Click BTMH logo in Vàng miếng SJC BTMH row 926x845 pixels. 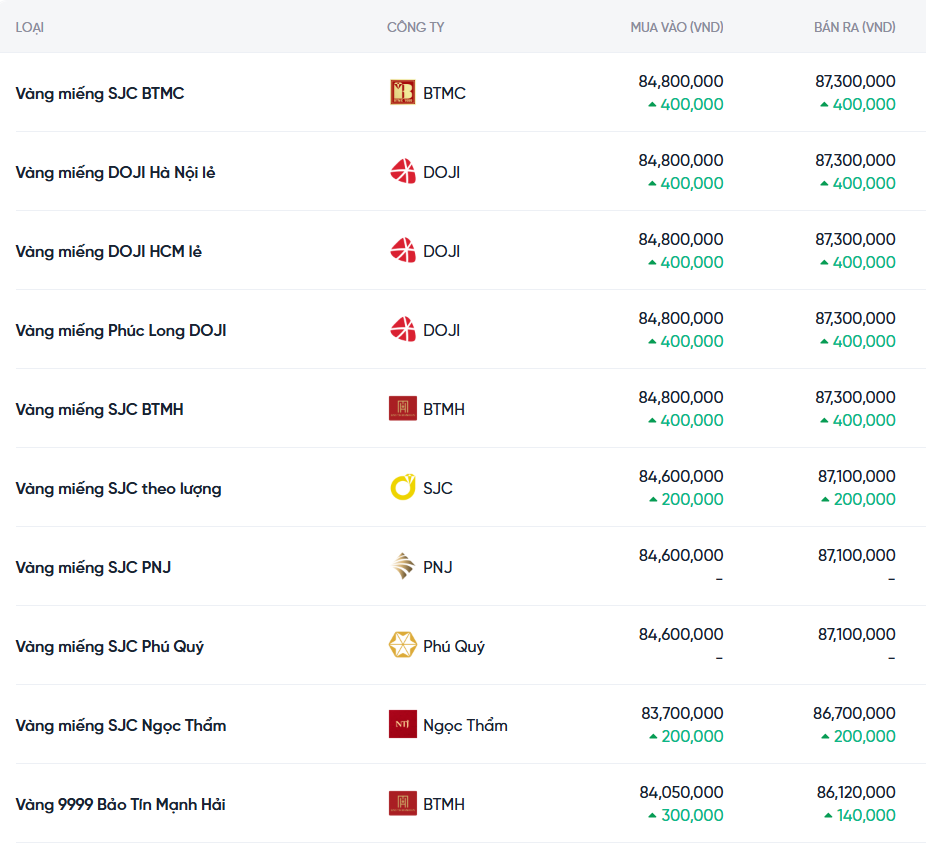[402, 409]
